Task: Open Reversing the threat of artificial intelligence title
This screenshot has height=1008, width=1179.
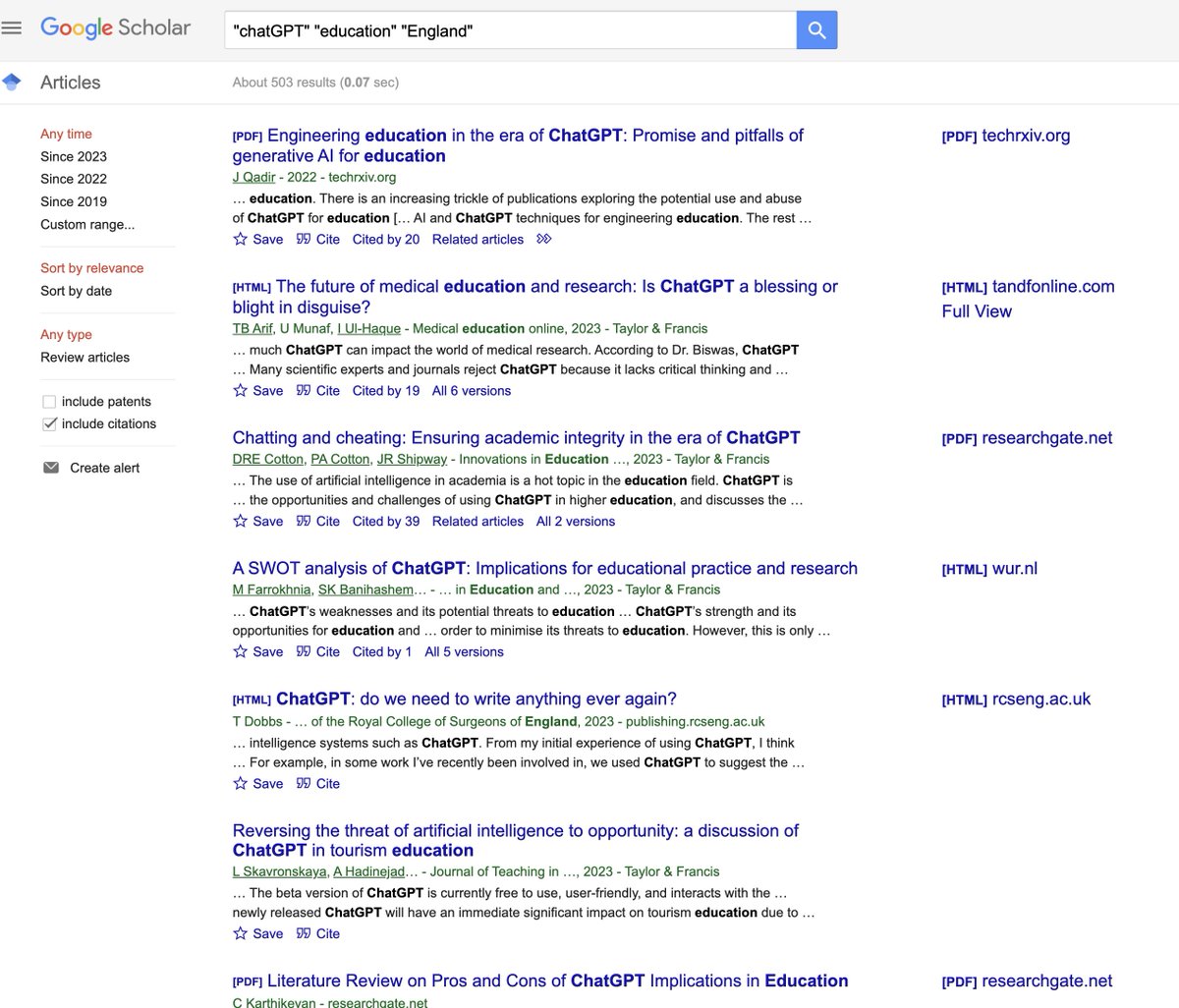Action: pos(516,841)
